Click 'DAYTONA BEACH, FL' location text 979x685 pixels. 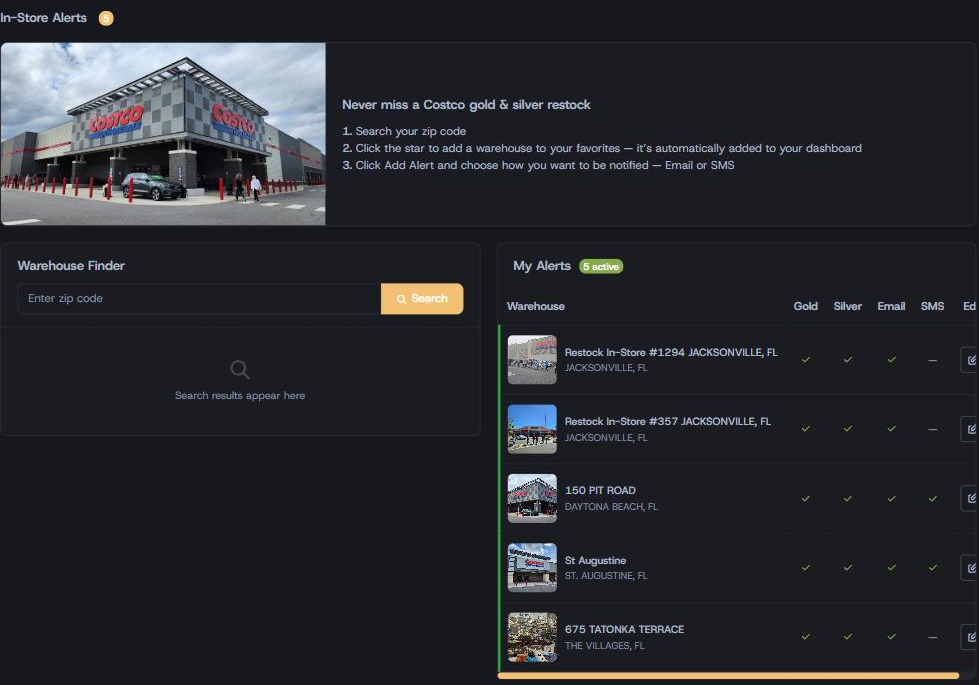tap(611, 506)
